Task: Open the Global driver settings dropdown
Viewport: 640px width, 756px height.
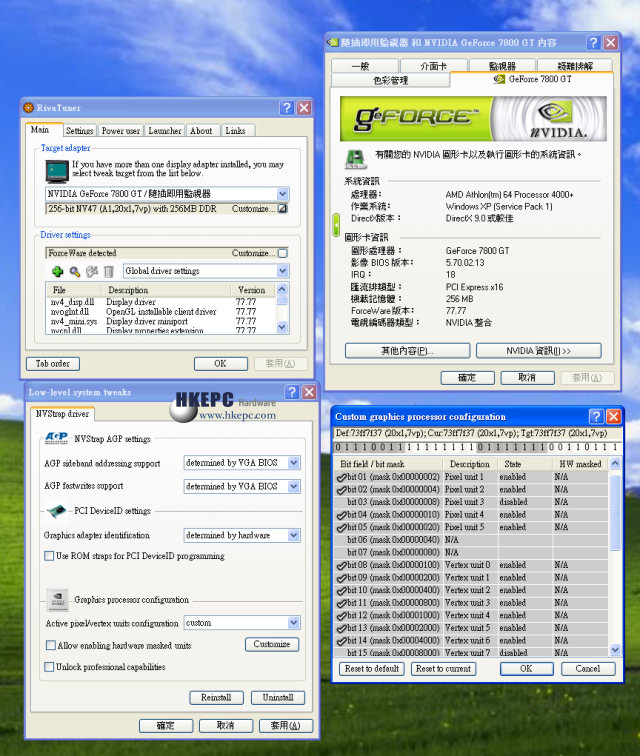Action: tap(283, 271)
